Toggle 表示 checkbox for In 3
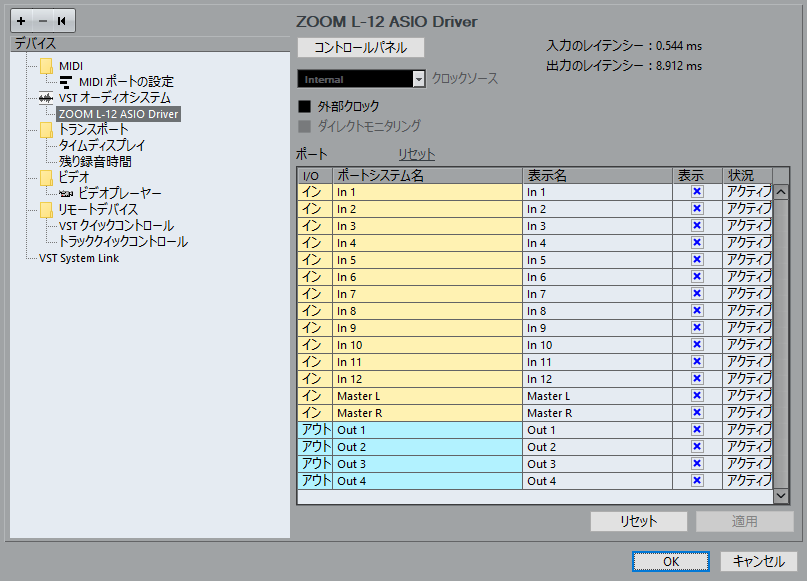807x581 pixels. [697, 226]
